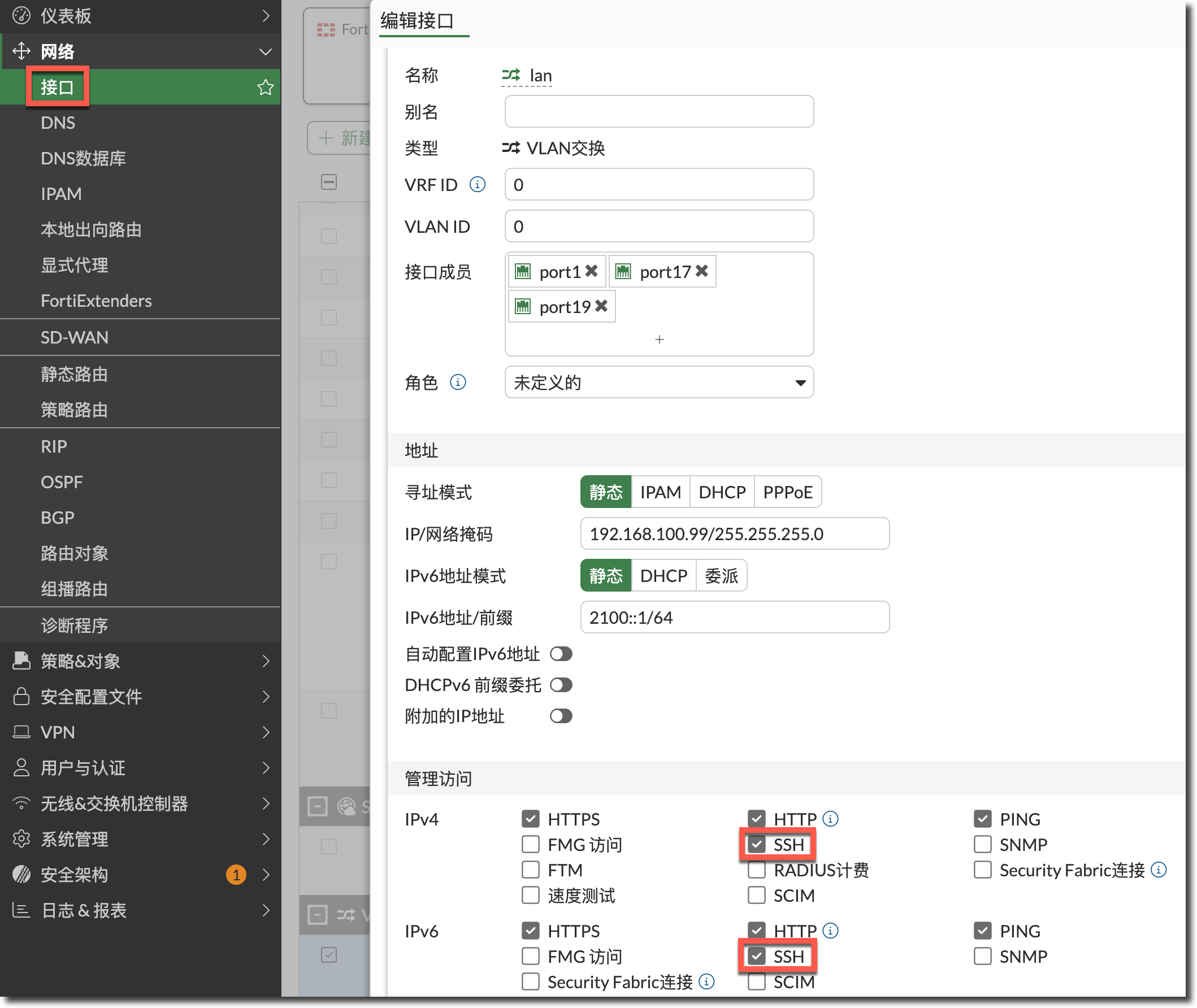
Task: Toggle DHCPv6 前缀委托 switch
Action: point(561,685)
